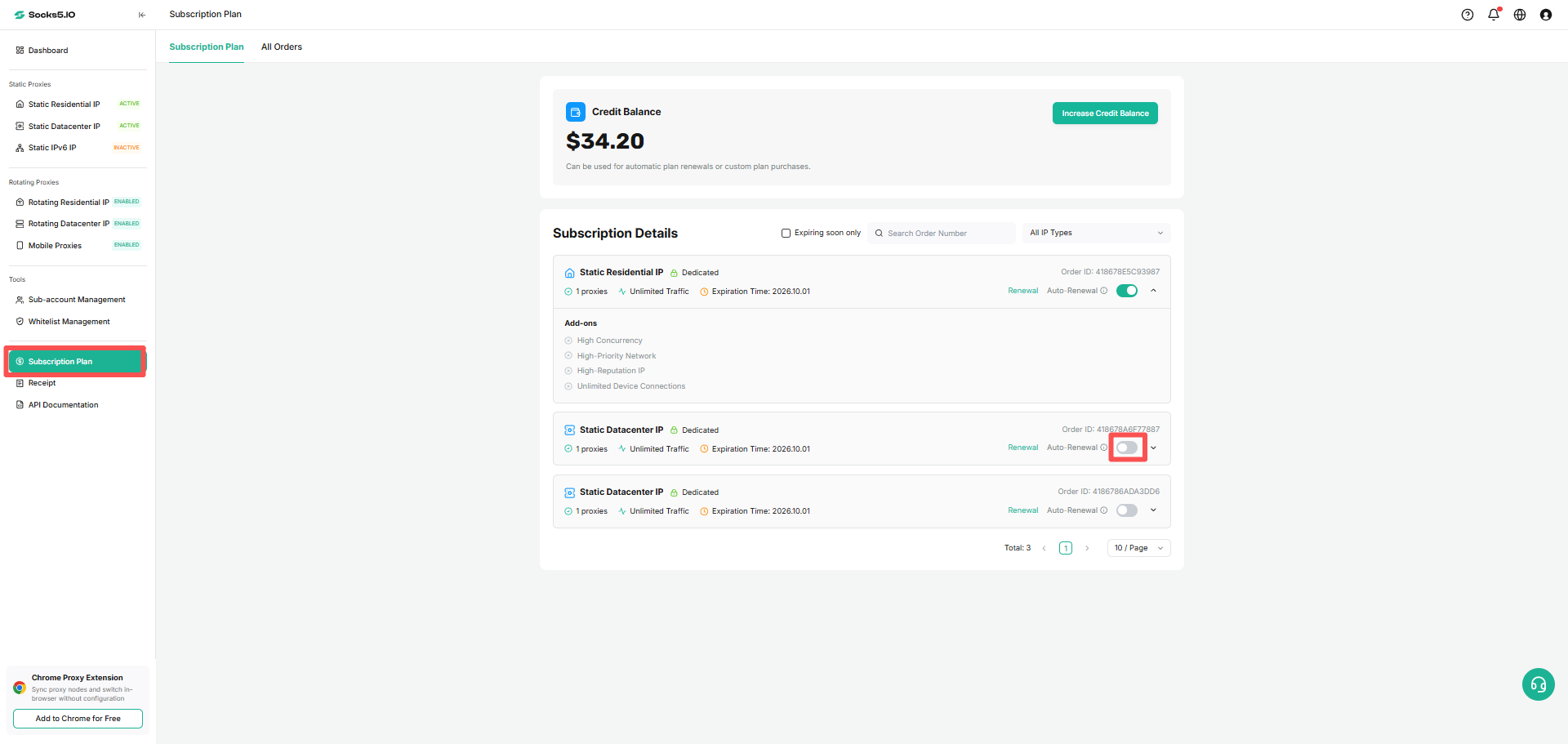
Task: Open the user account avatar icon
Action: coord(1546,15)
